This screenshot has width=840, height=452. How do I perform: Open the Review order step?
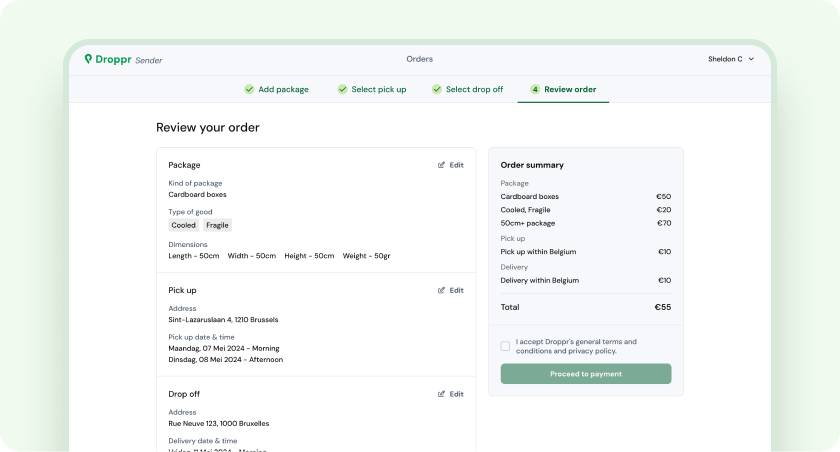563,89
